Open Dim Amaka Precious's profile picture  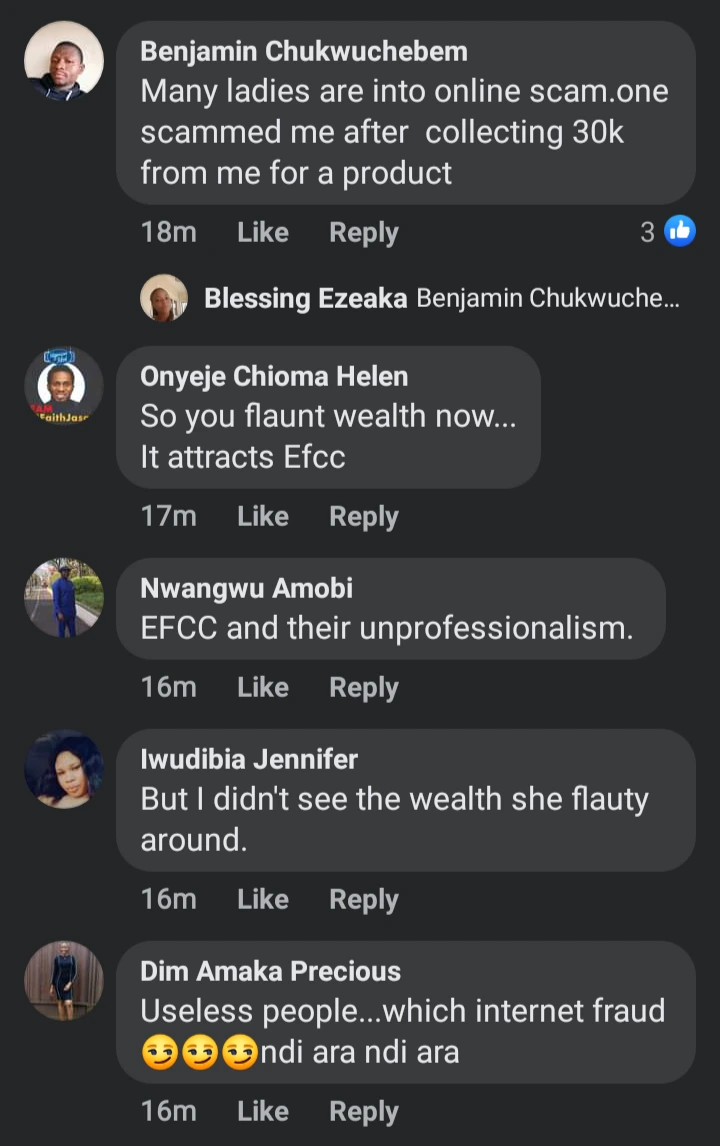pos(64,981)
